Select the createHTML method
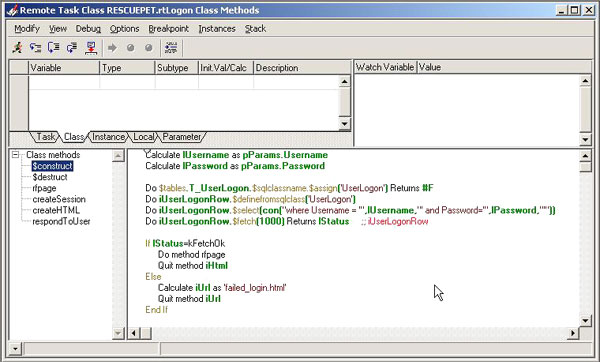600x362 pixels. point(56,210)
